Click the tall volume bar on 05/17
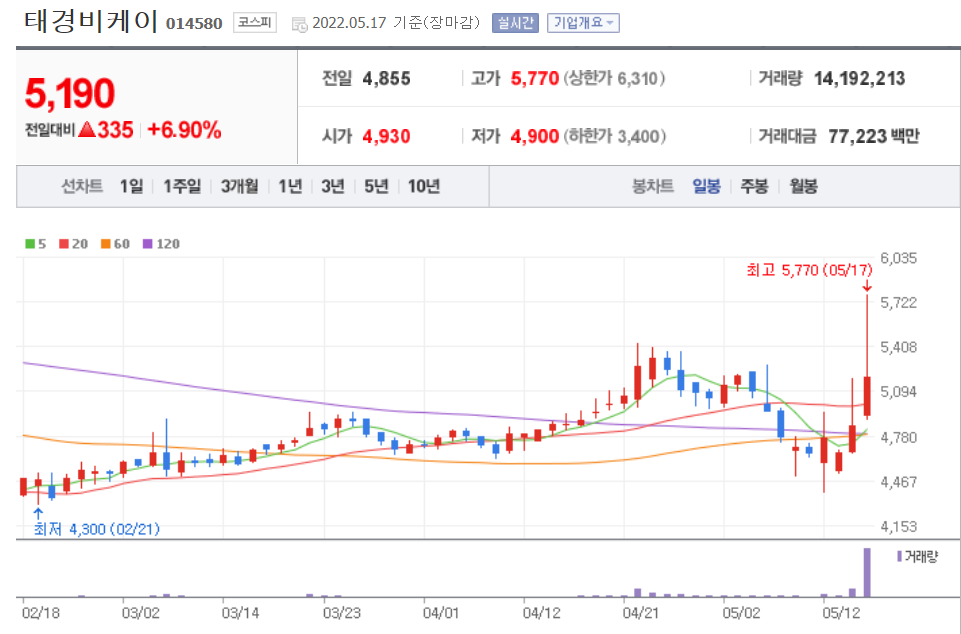Viewport: 961px width, 634px height. tap(867, 572)
